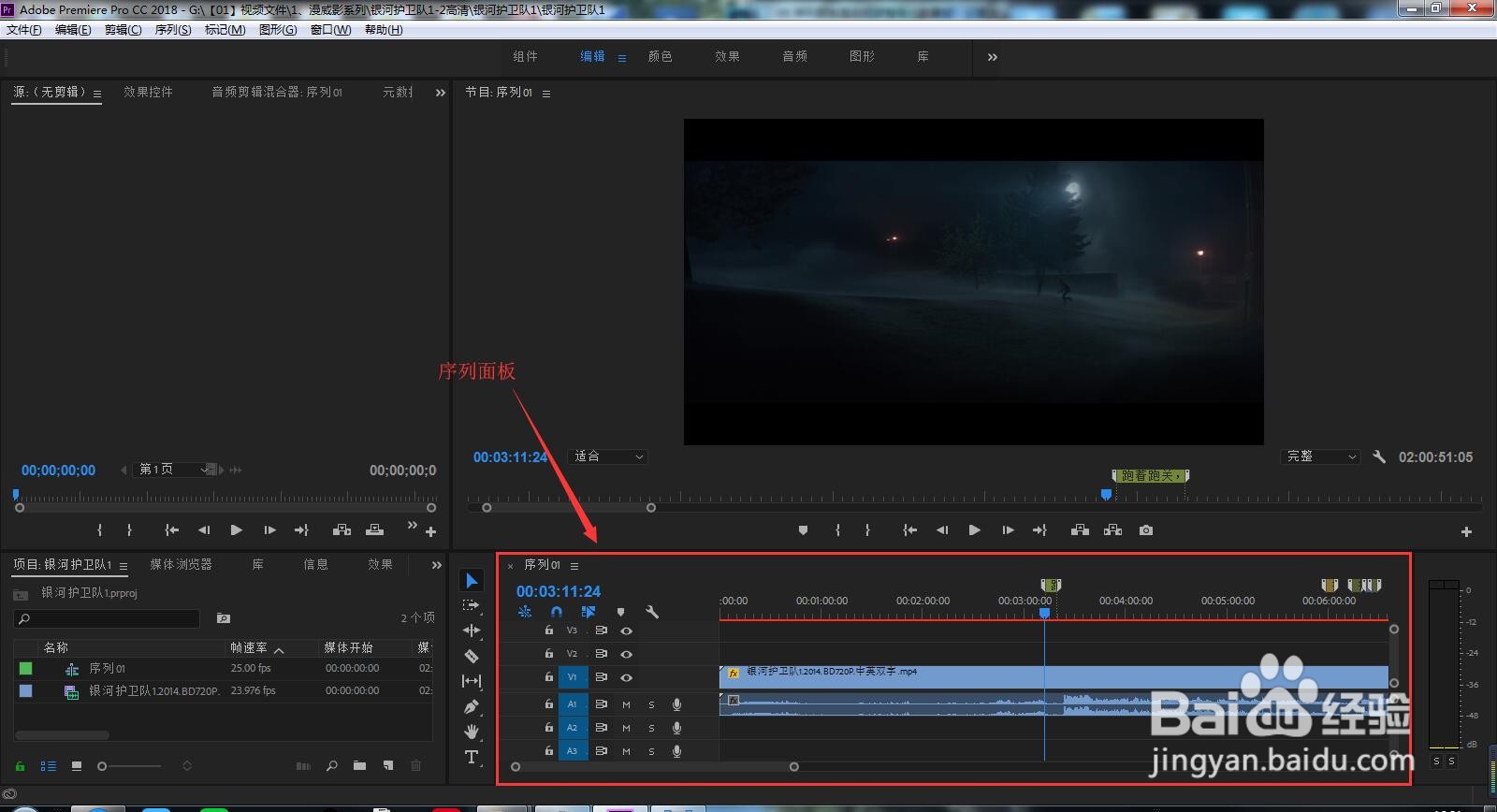Select the Hand tool

pos(472,732)
